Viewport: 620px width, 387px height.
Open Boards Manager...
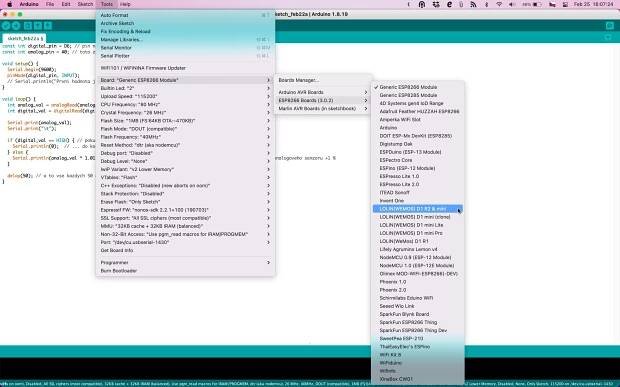[322, 80]
